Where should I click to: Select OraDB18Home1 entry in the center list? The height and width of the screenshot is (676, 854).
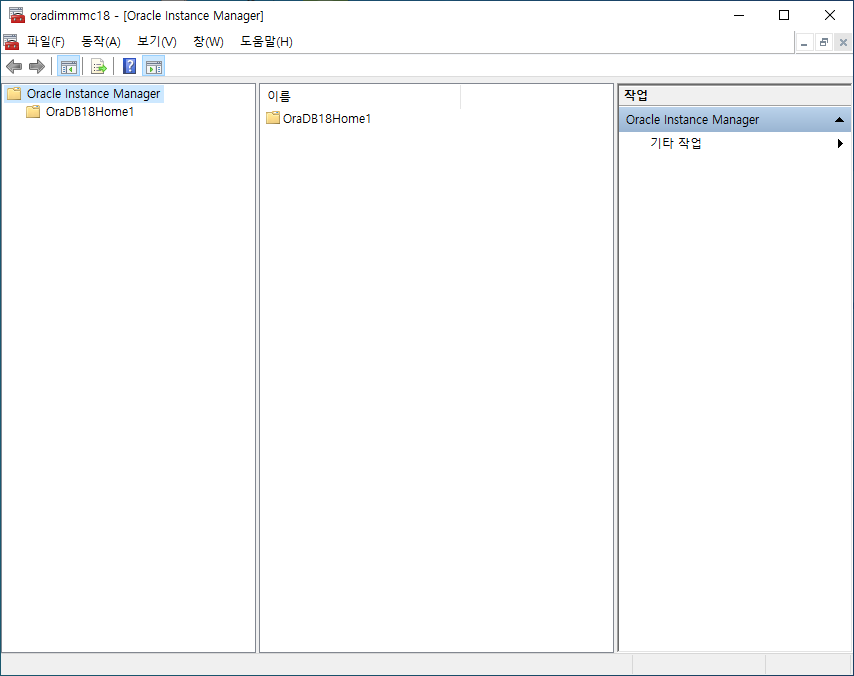[x=327, y=118]
